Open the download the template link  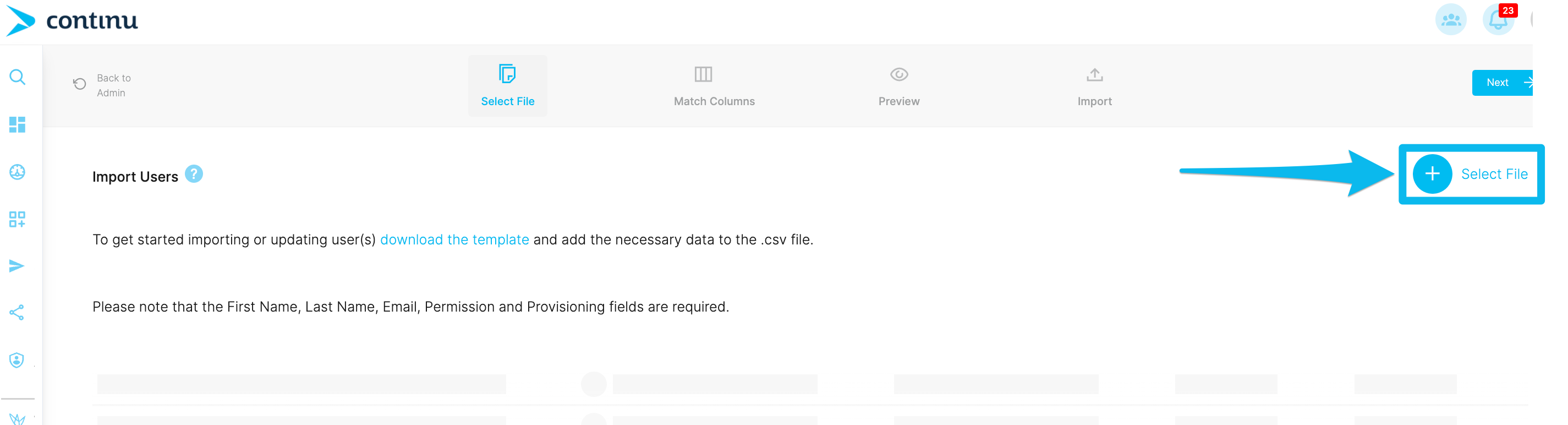pos(454,240)
